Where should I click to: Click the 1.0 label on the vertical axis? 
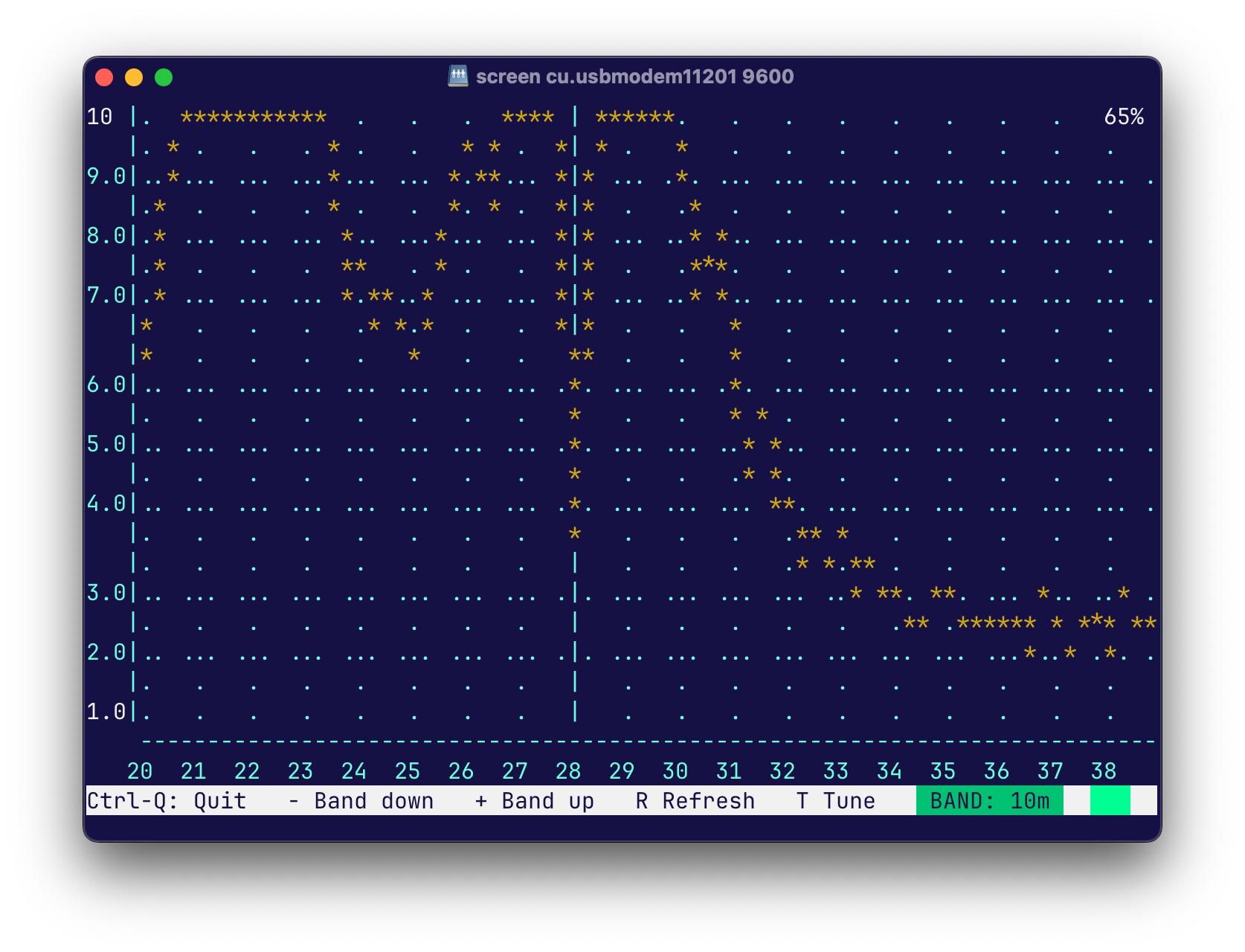pyautogui.click(x=106, y=712)
